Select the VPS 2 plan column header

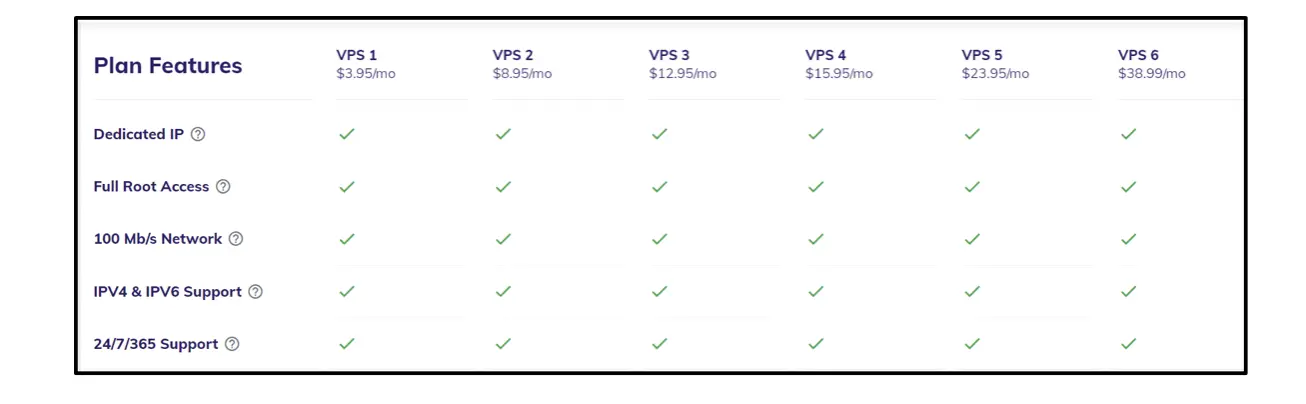[x=513, y=55]
